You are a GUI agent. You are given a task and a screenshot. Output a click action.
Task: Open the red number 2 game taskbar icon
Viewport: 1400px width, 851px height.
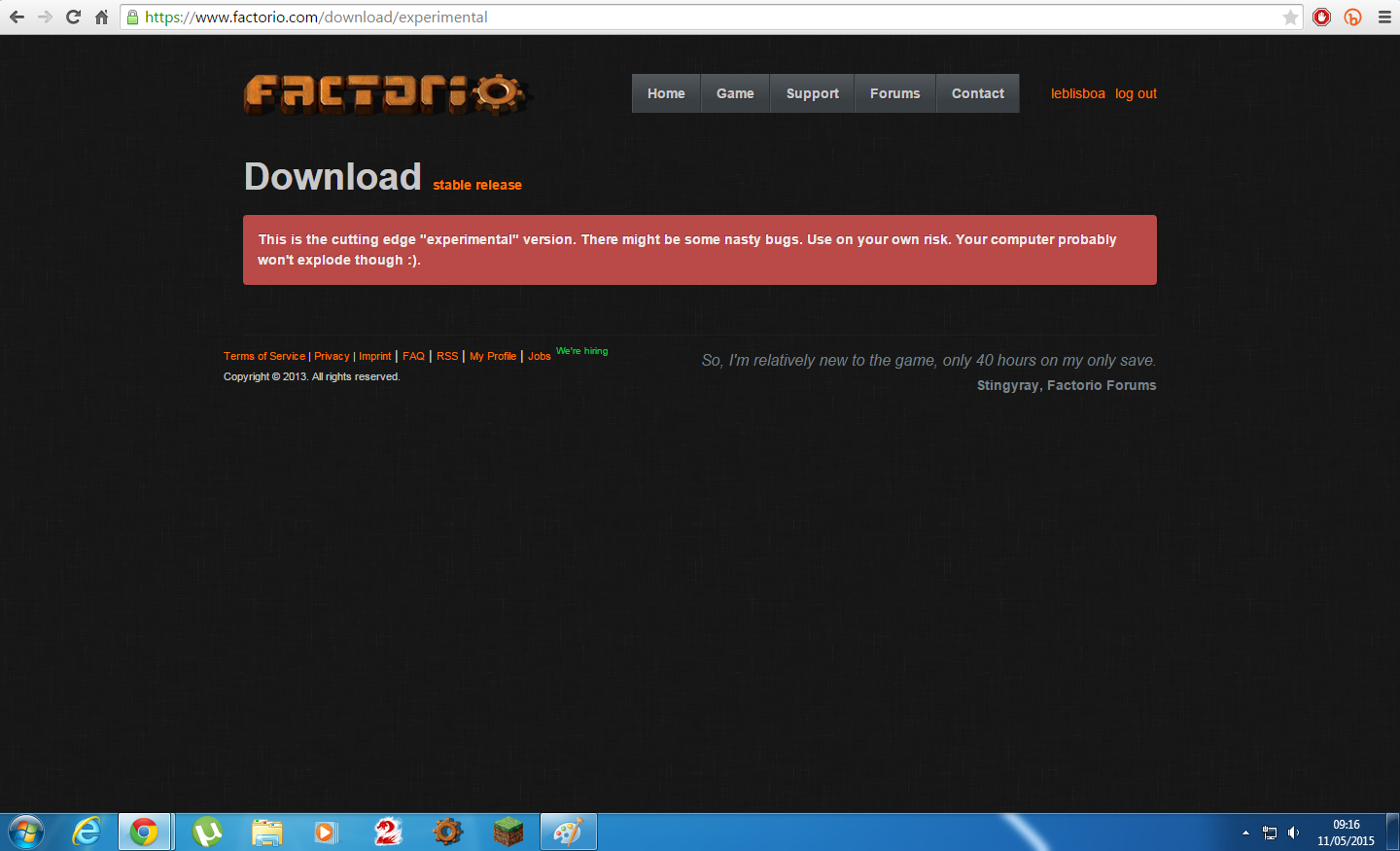point(388,833)
